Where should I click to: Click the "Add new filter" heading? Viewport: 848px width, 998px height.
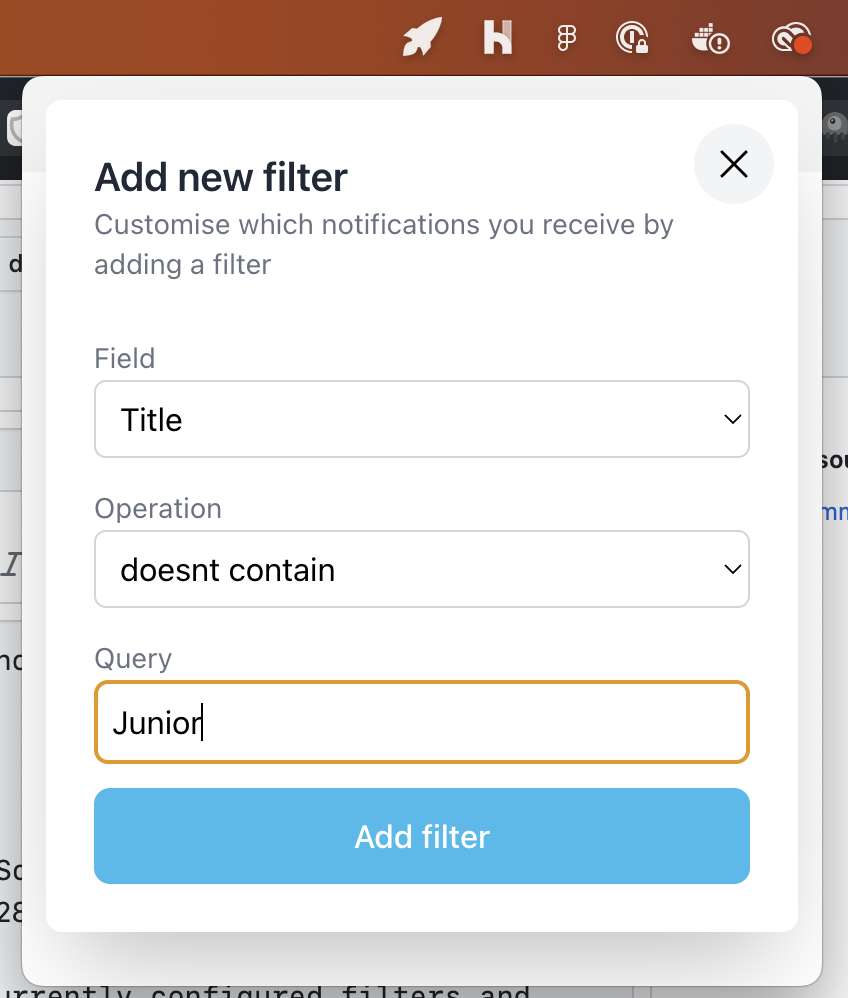click(x=221, y=178)
